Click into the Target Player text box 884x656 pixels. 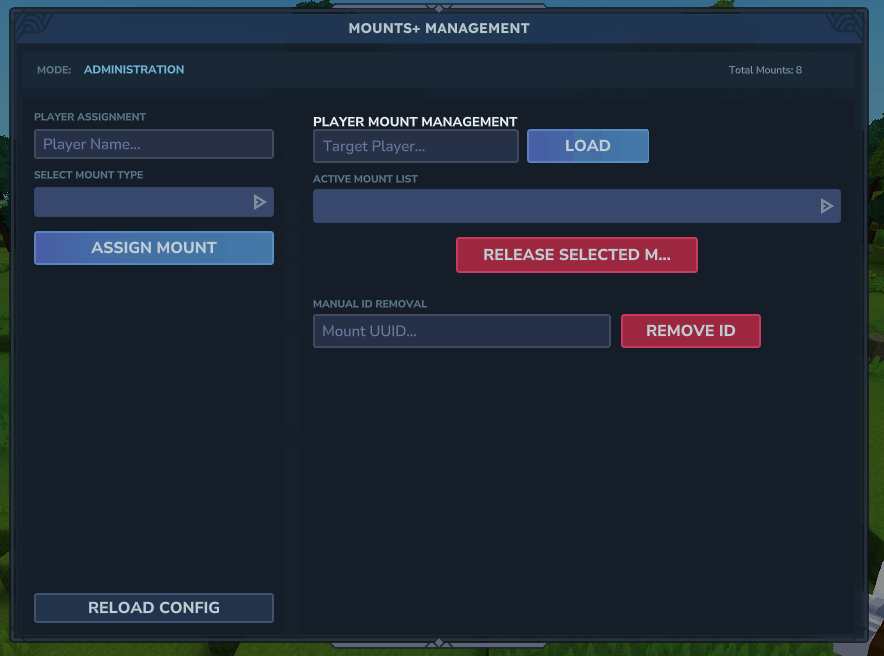click(415, 146)
